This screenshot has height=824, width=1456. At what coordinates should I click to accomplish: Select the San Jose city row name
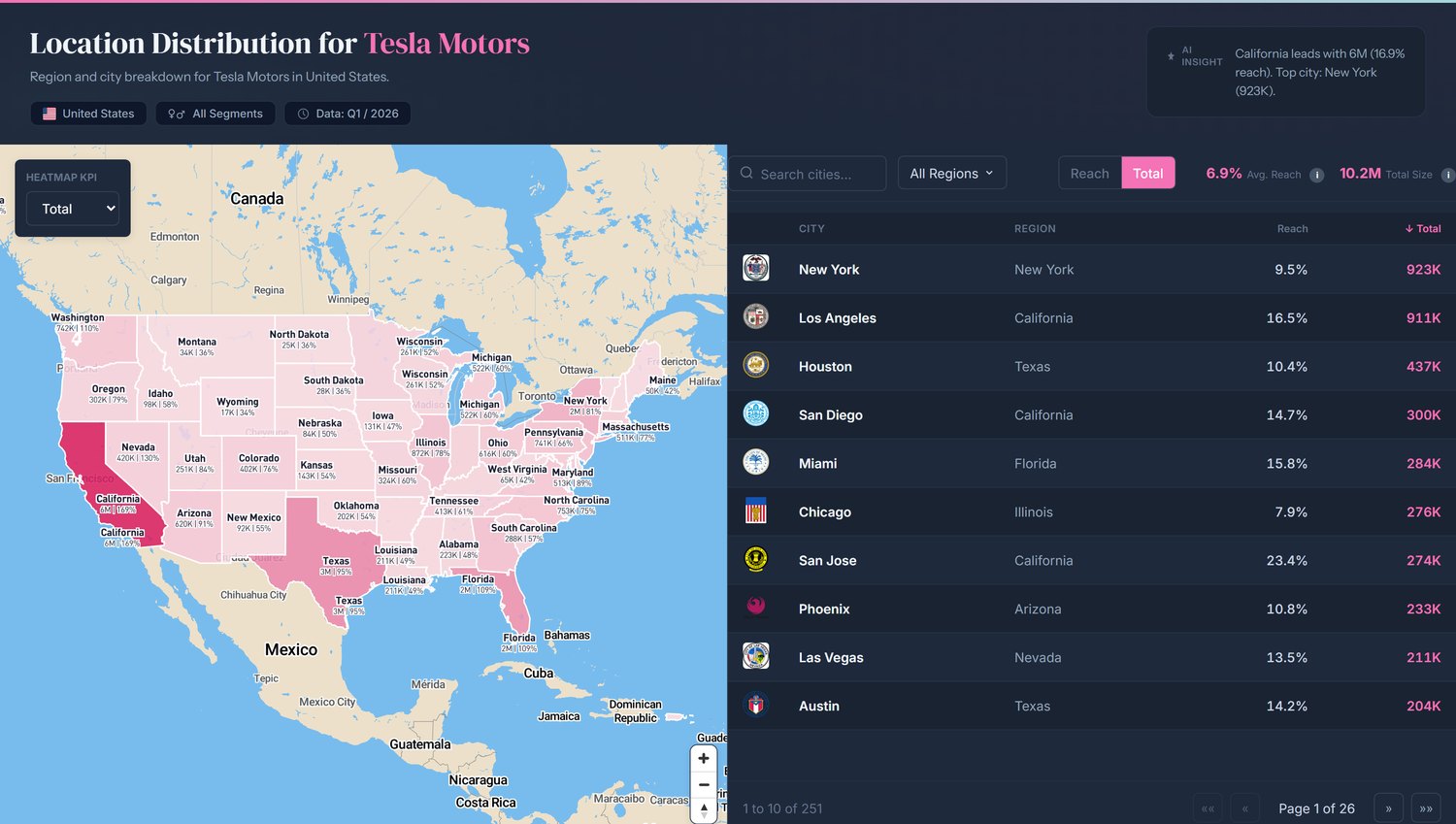(827, 561)
